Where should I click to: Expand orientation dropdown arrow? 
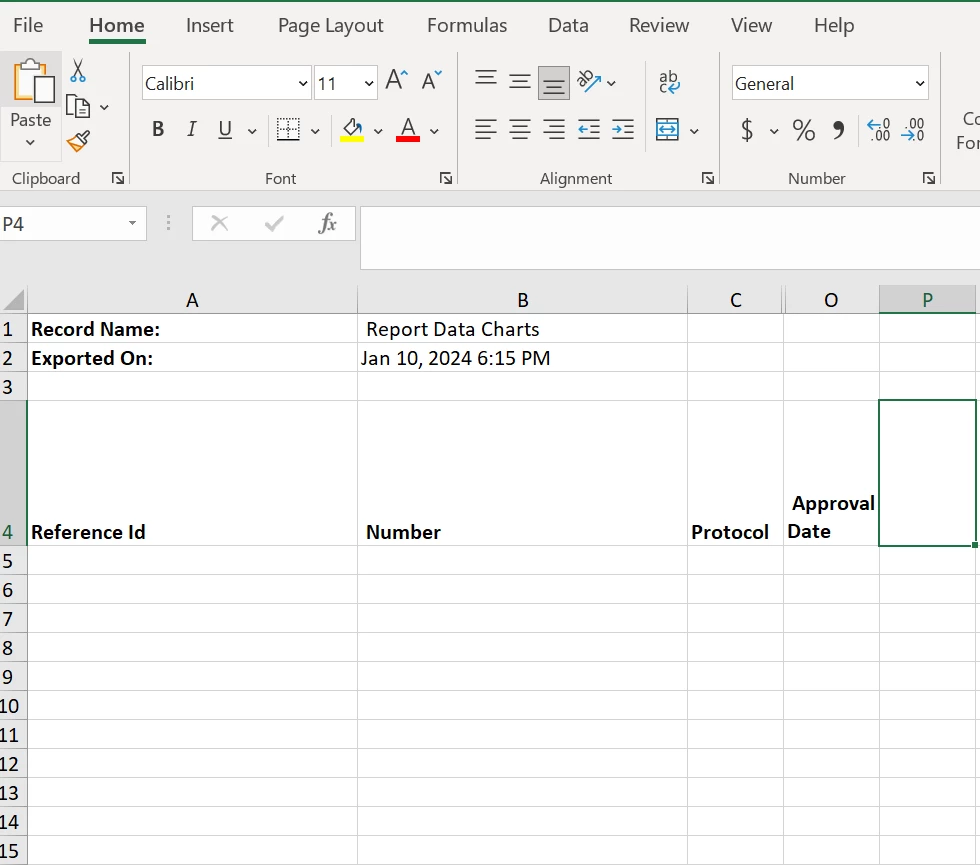(611, 82)
